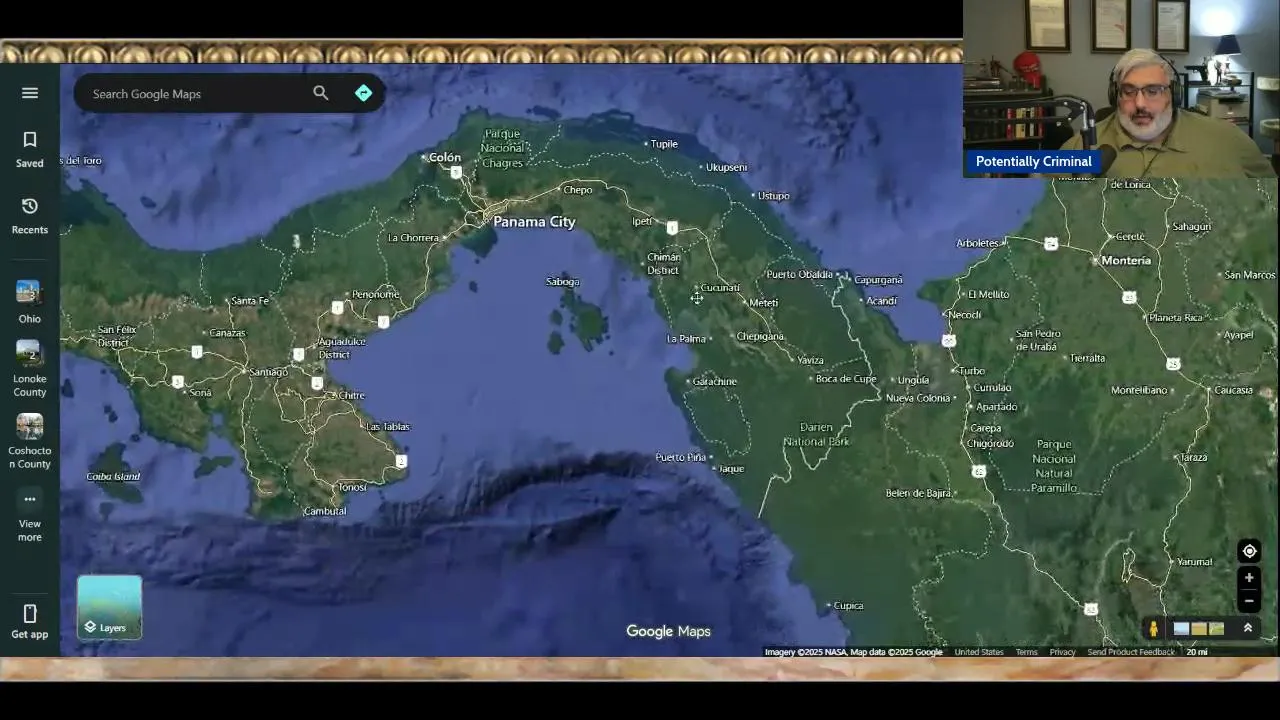Open the Saved bookmark panel
Viewport: 1280px width, 720px height.
[30, 149]
